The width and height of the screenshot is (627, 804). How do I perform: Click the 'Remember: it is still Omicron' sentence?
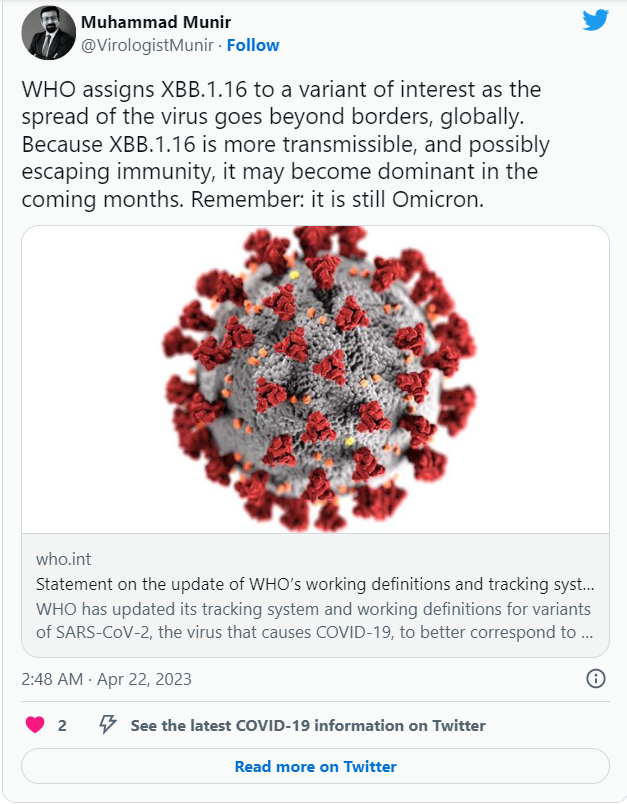pyautogui.click(x=337, y=199)
